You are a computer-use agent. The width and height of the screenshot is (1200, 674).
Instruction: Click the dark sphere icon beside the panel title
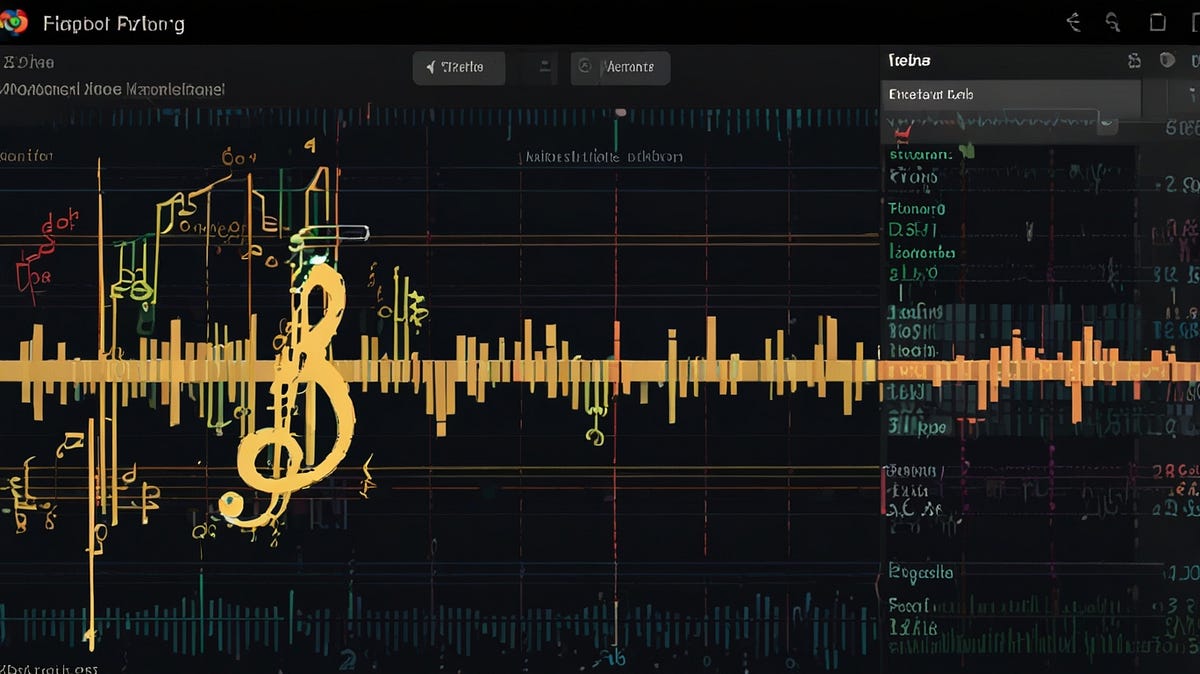click(1166, 60)
